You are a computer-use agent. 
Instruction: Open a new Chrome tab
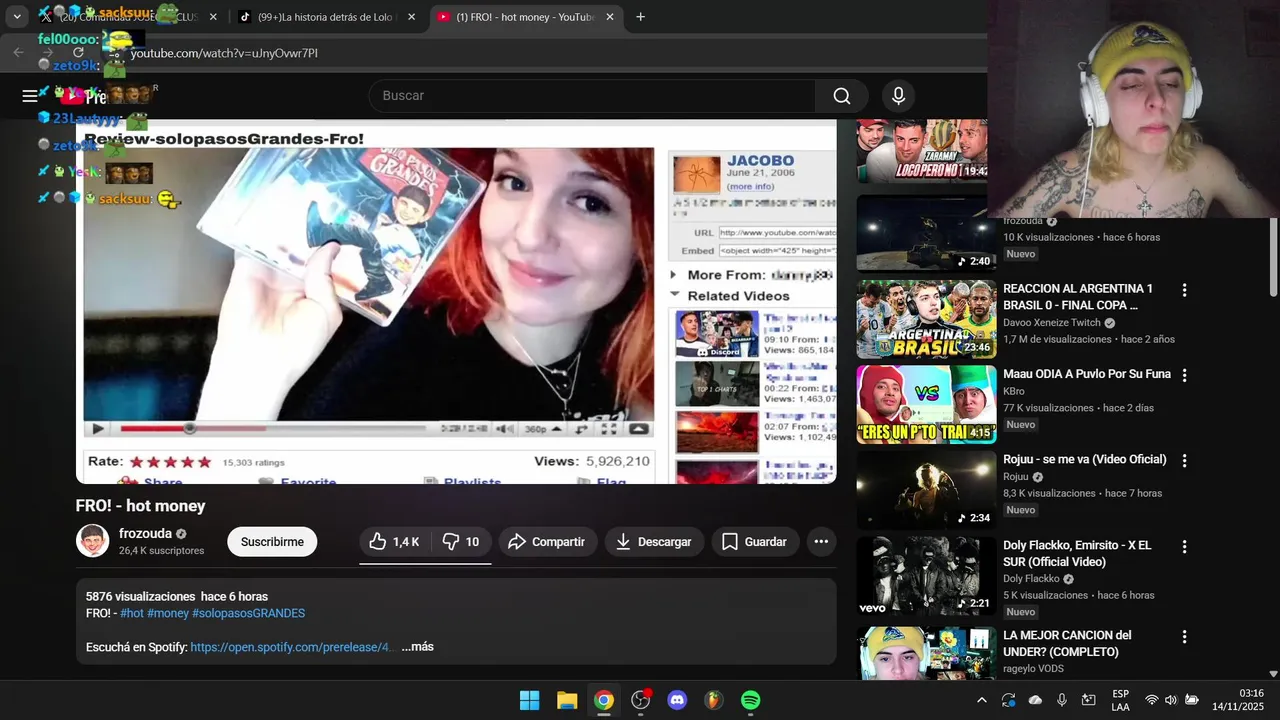(640, 17)
